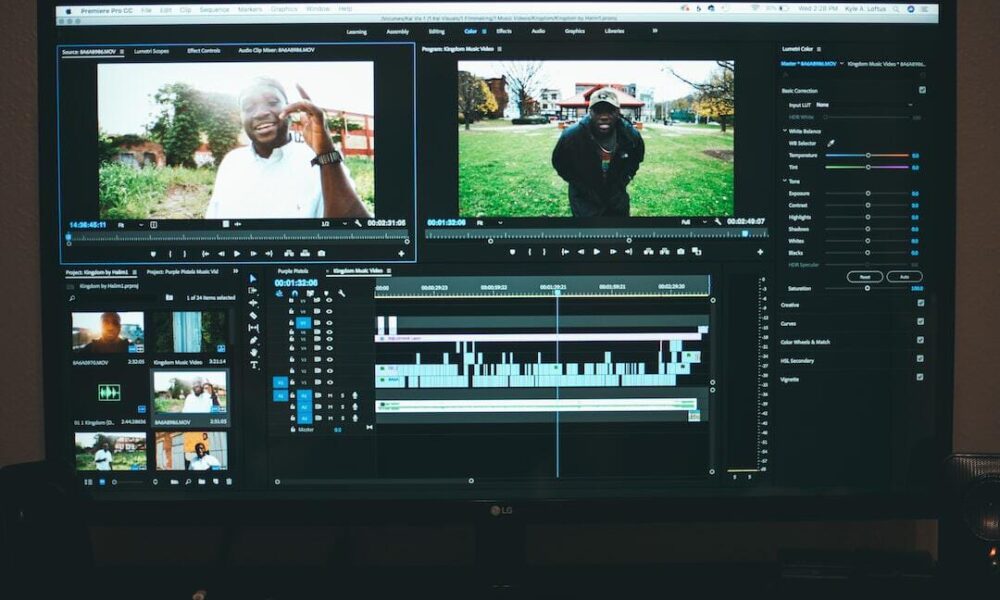This screenshot has height=600, width=1000.
Task: Uncheck the Curves section checkbox
Action: [920, 322]
